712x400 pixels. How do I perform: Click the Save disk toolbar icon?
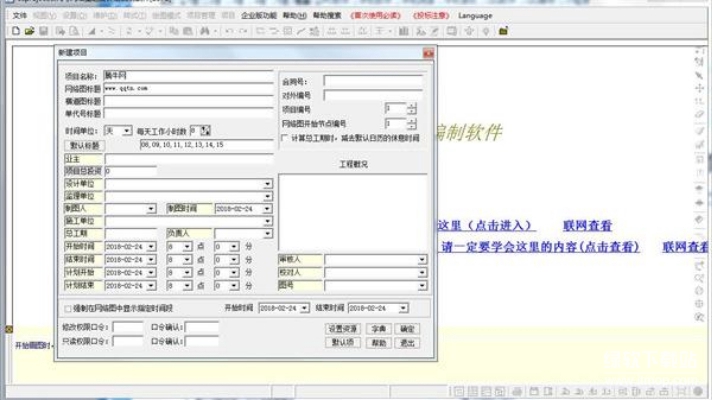coord(43,32)
